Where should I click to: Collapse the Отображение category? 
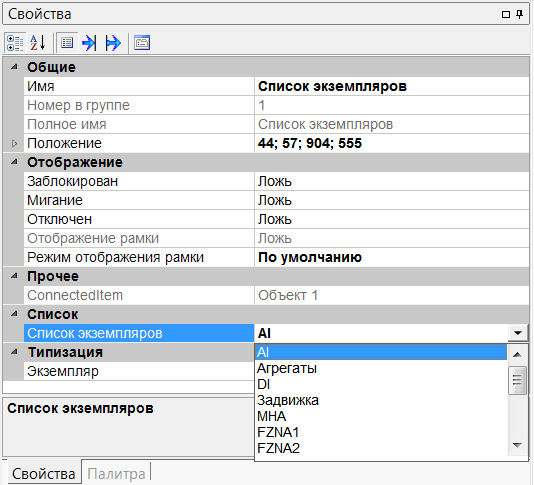[x=14, y=162]
